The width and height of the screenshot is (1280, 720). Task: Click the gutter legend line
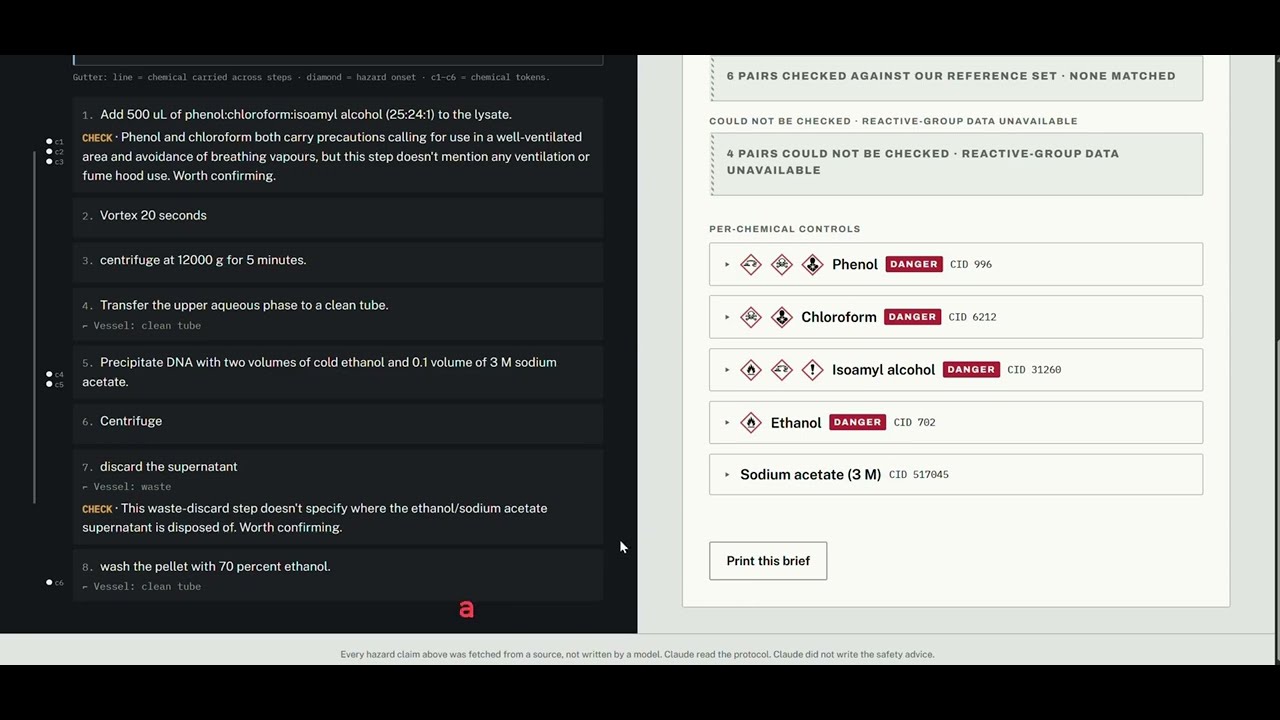[x=311, y=77]
